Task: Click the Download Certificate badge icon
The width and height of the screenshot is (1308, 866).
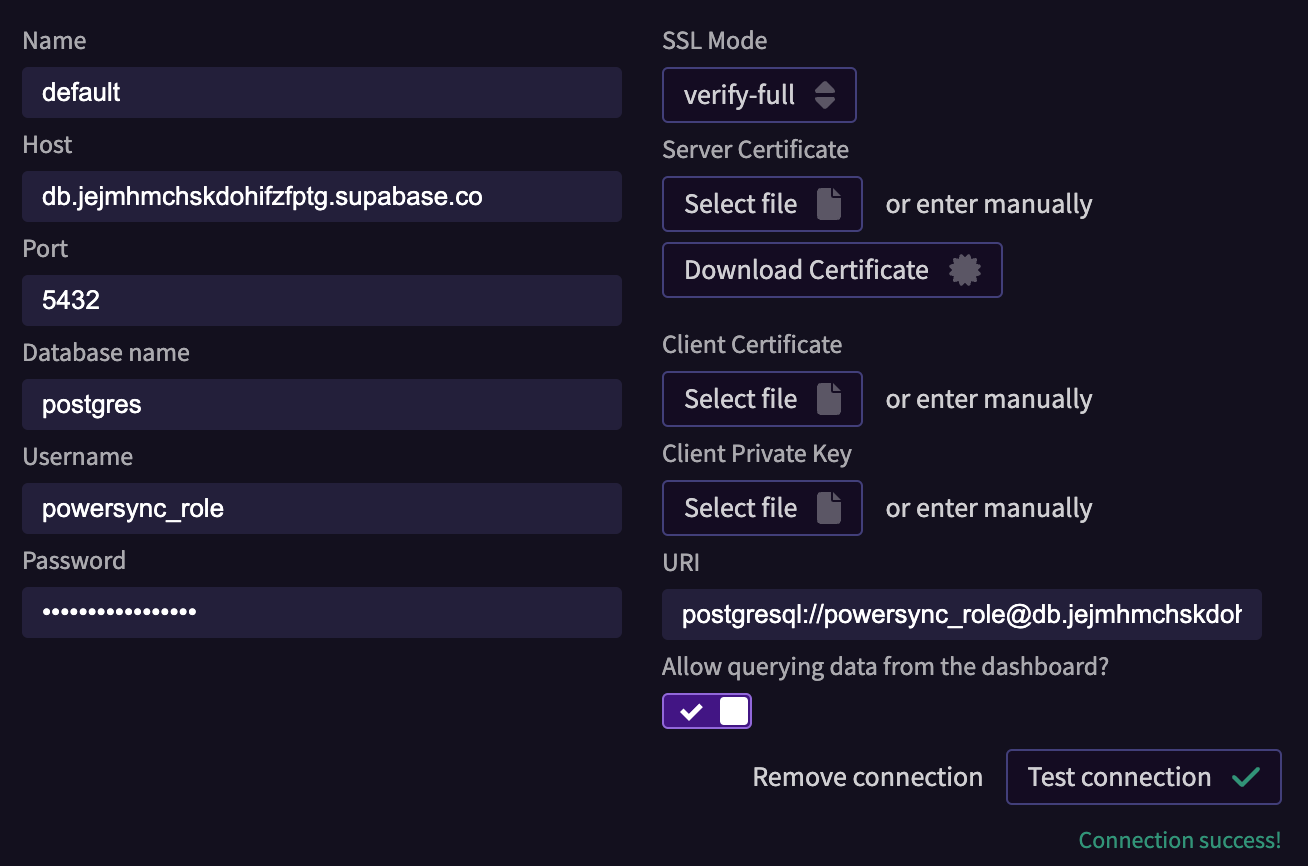Action: coord(964,270)
